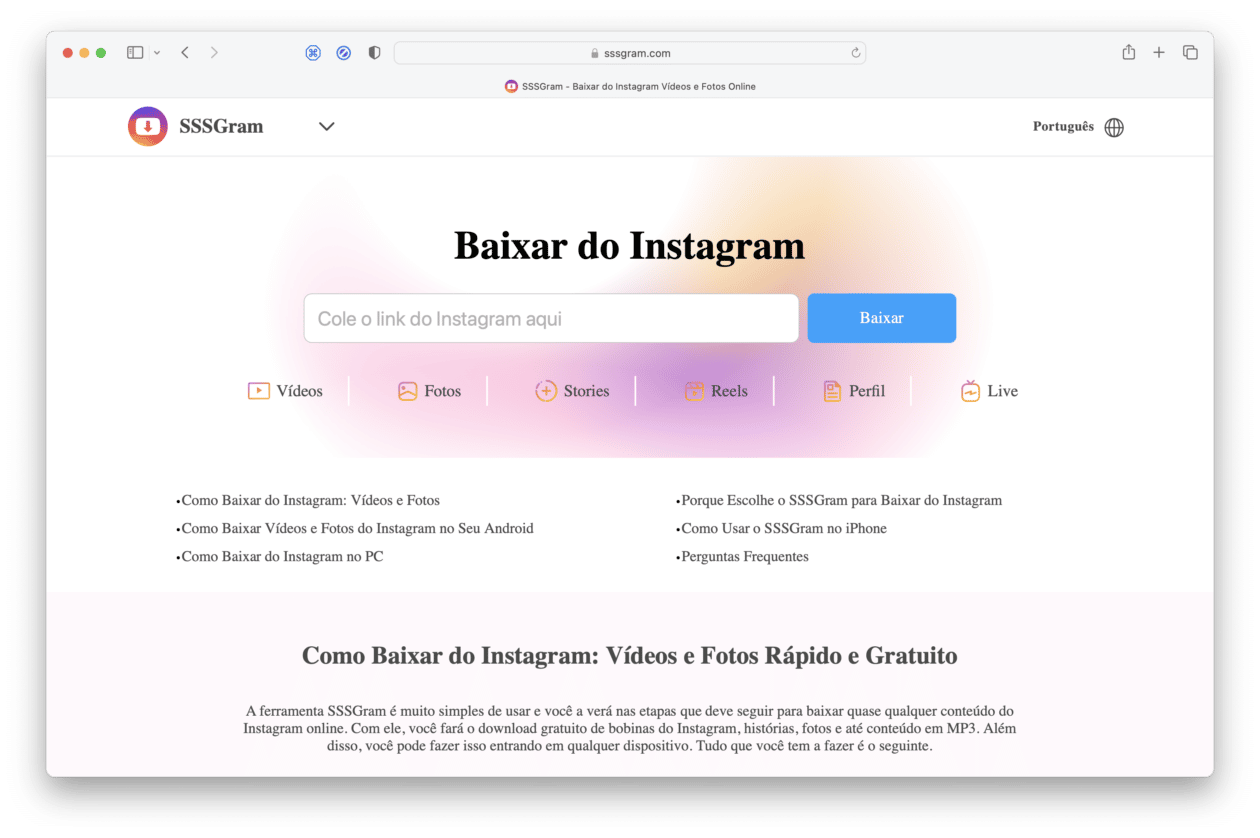The image size is (1260, 838).
Task: Click the SSSGram logo icon
Action: (x=147, y=126)
